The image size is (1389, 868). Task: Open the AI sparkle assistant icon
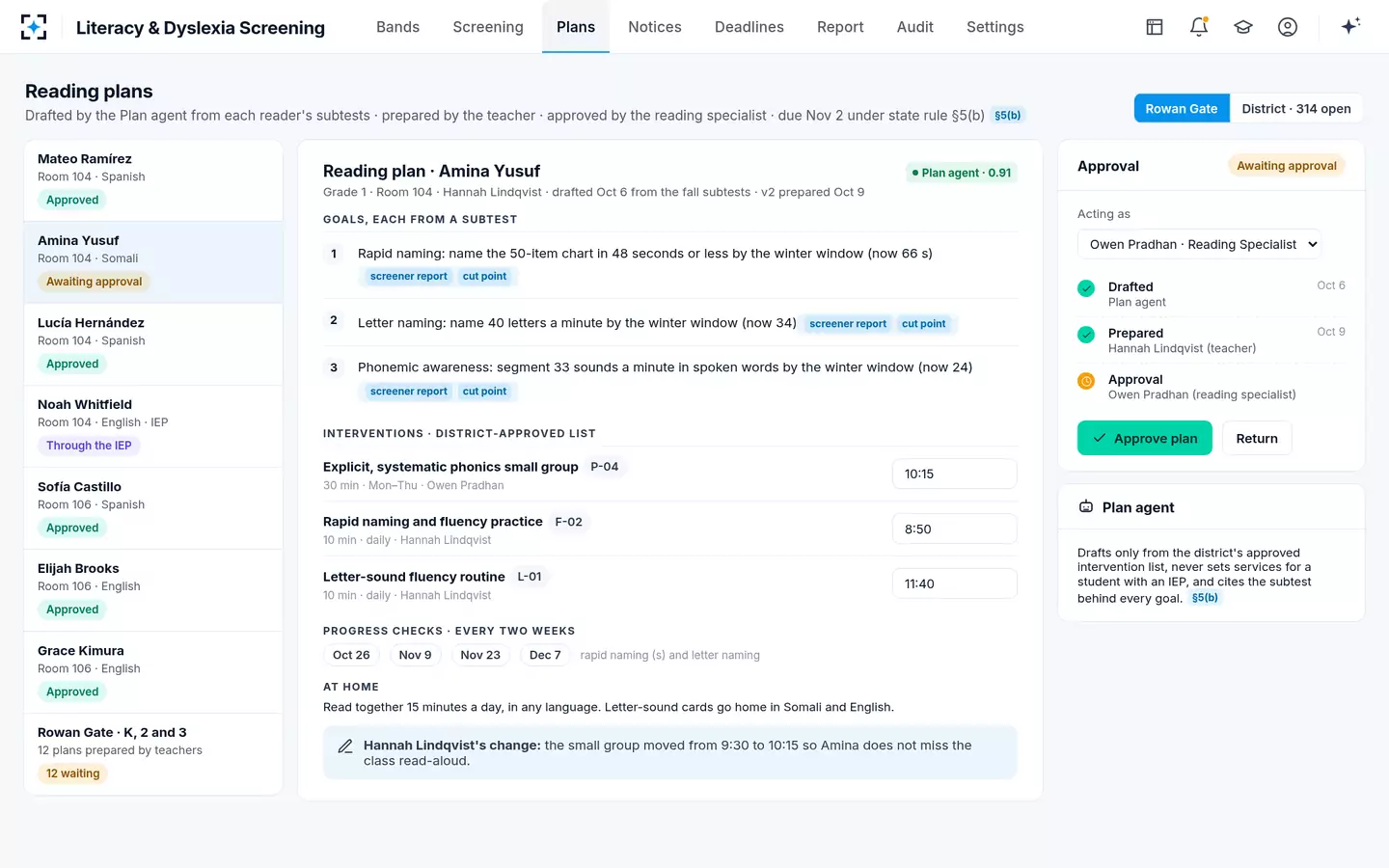click(x=1350, y=26)
